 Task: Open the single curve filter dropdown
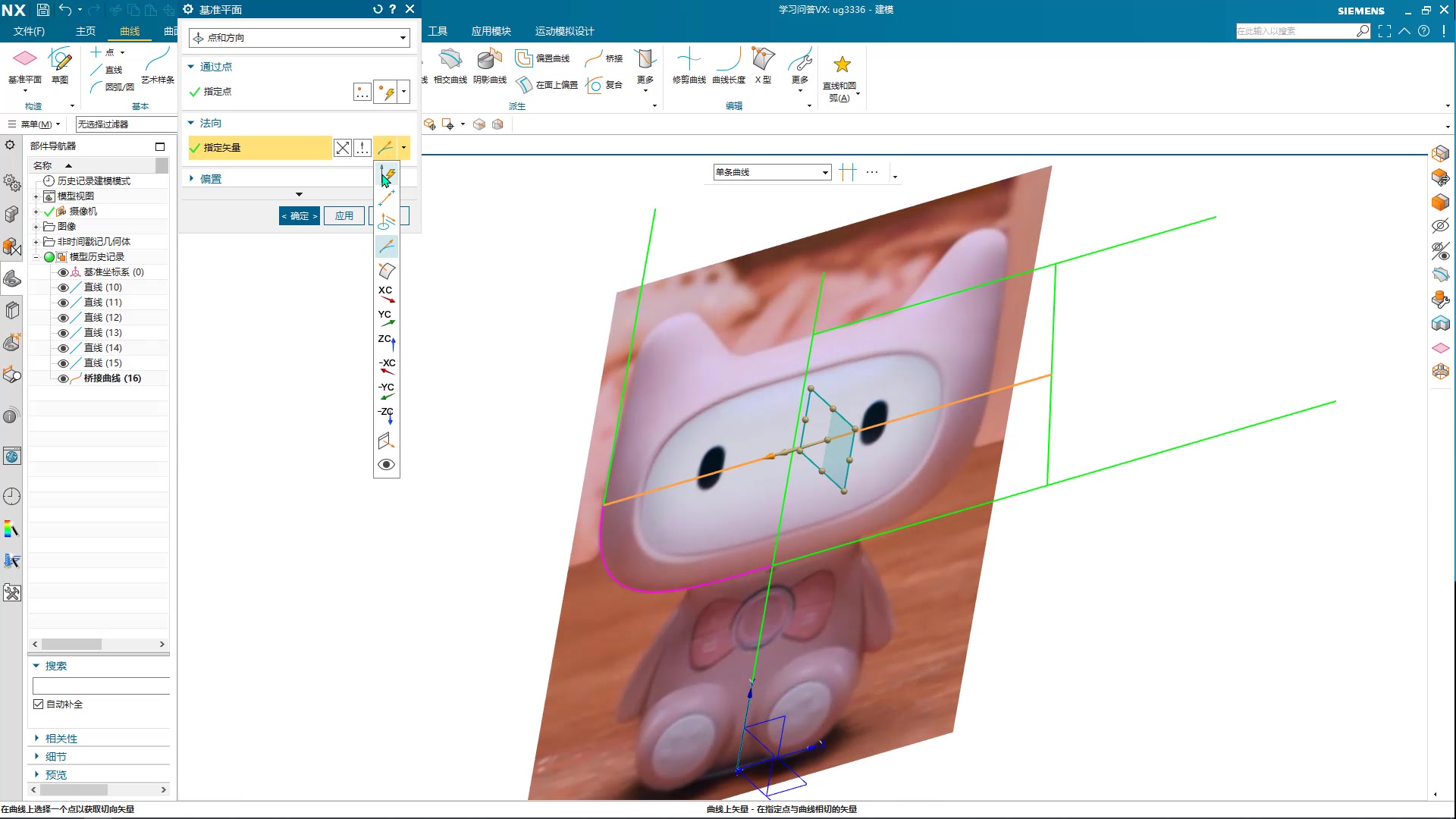click(772, 173)
